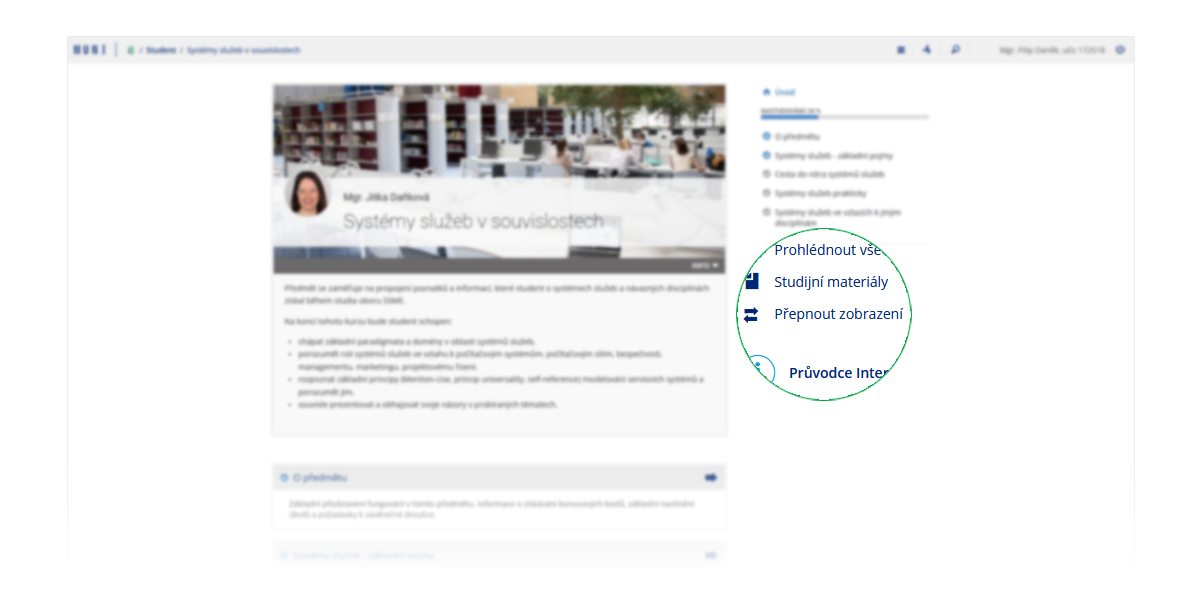
Task: Click the Student breadcrumb link
Action: tap(161, 50)
